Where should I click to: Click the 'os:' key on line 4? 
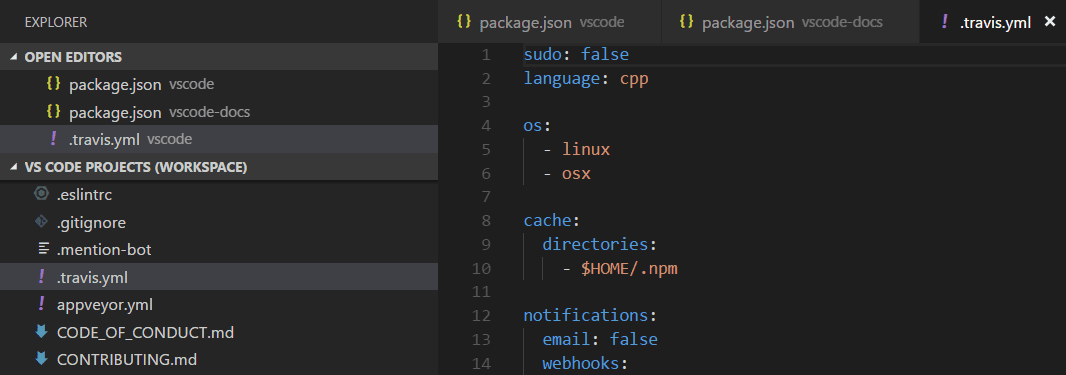537,126
